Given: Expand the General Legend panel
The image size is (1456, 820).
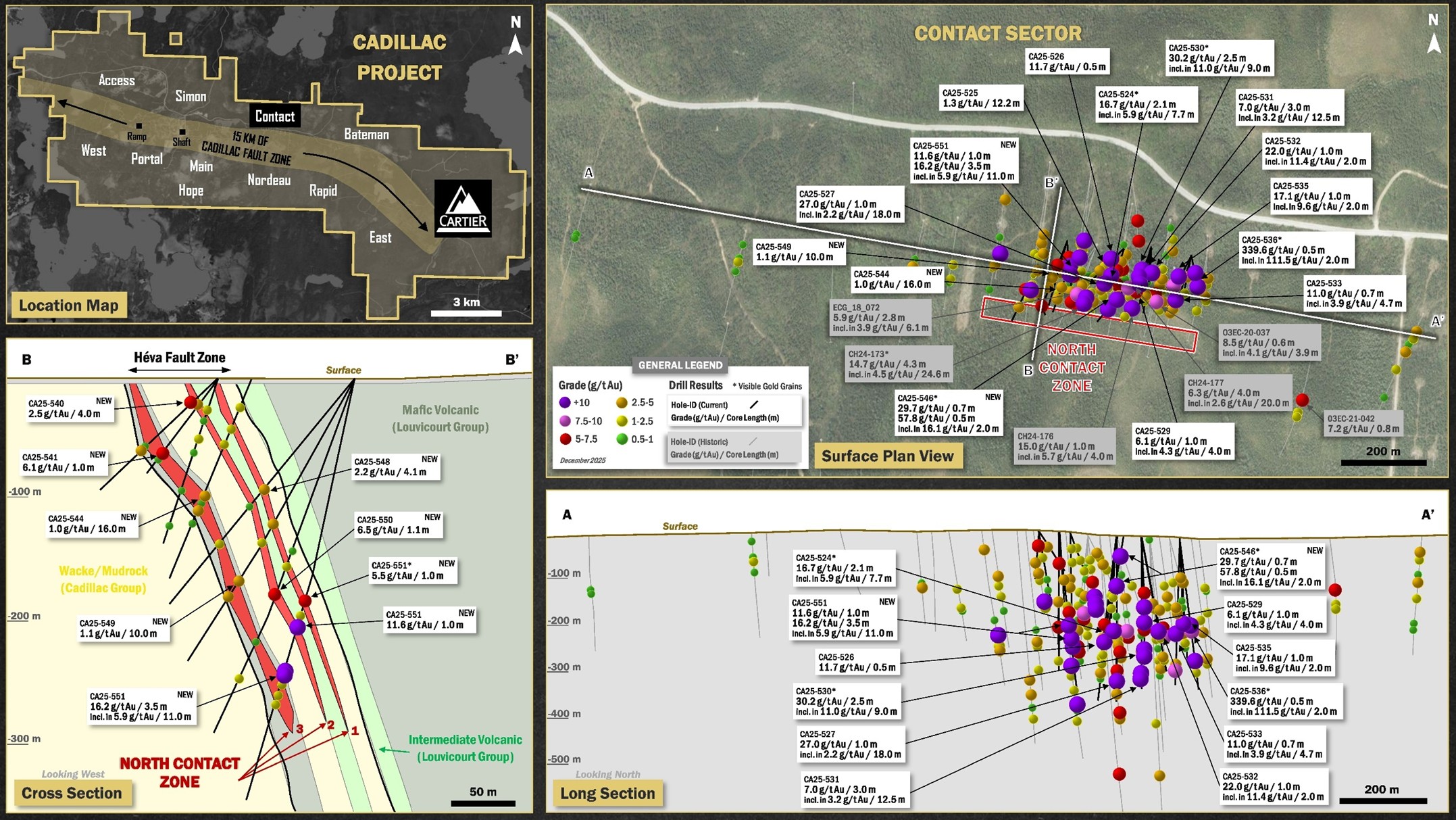Looking at the screenshot, I should pos(680,366).
